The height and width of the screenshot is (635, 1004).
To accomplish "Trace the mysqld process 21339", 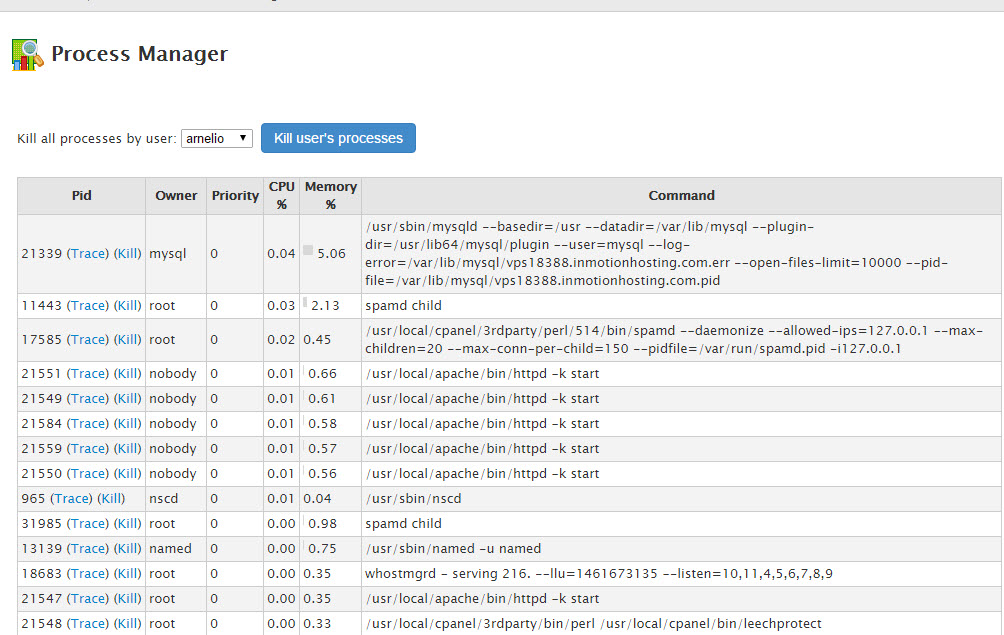I will [88, 254].
